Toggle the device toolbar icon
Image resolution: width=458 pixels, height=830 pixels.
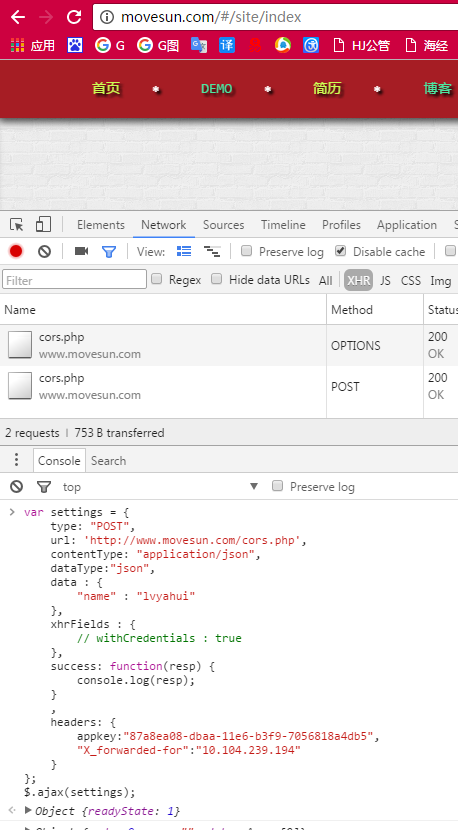click(43, 225)
